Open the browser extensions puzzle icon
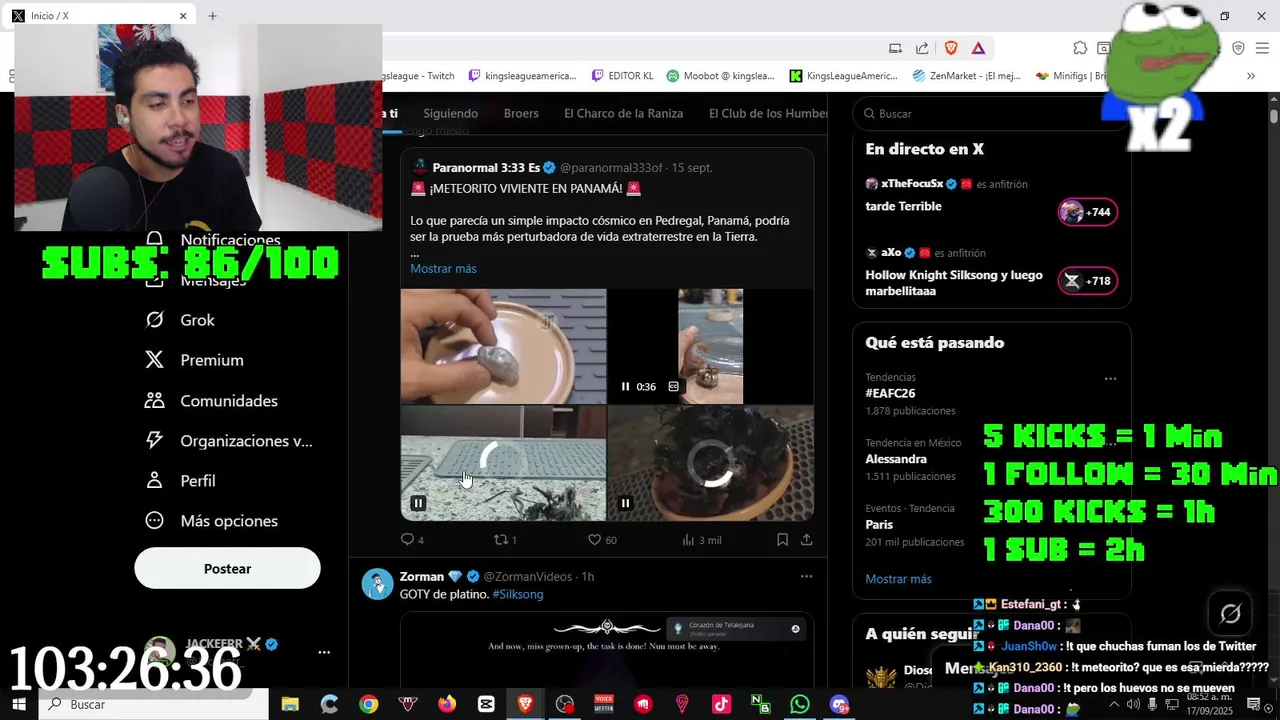Viewport: 1280px width, 720px height. (x=1080, y=48)
